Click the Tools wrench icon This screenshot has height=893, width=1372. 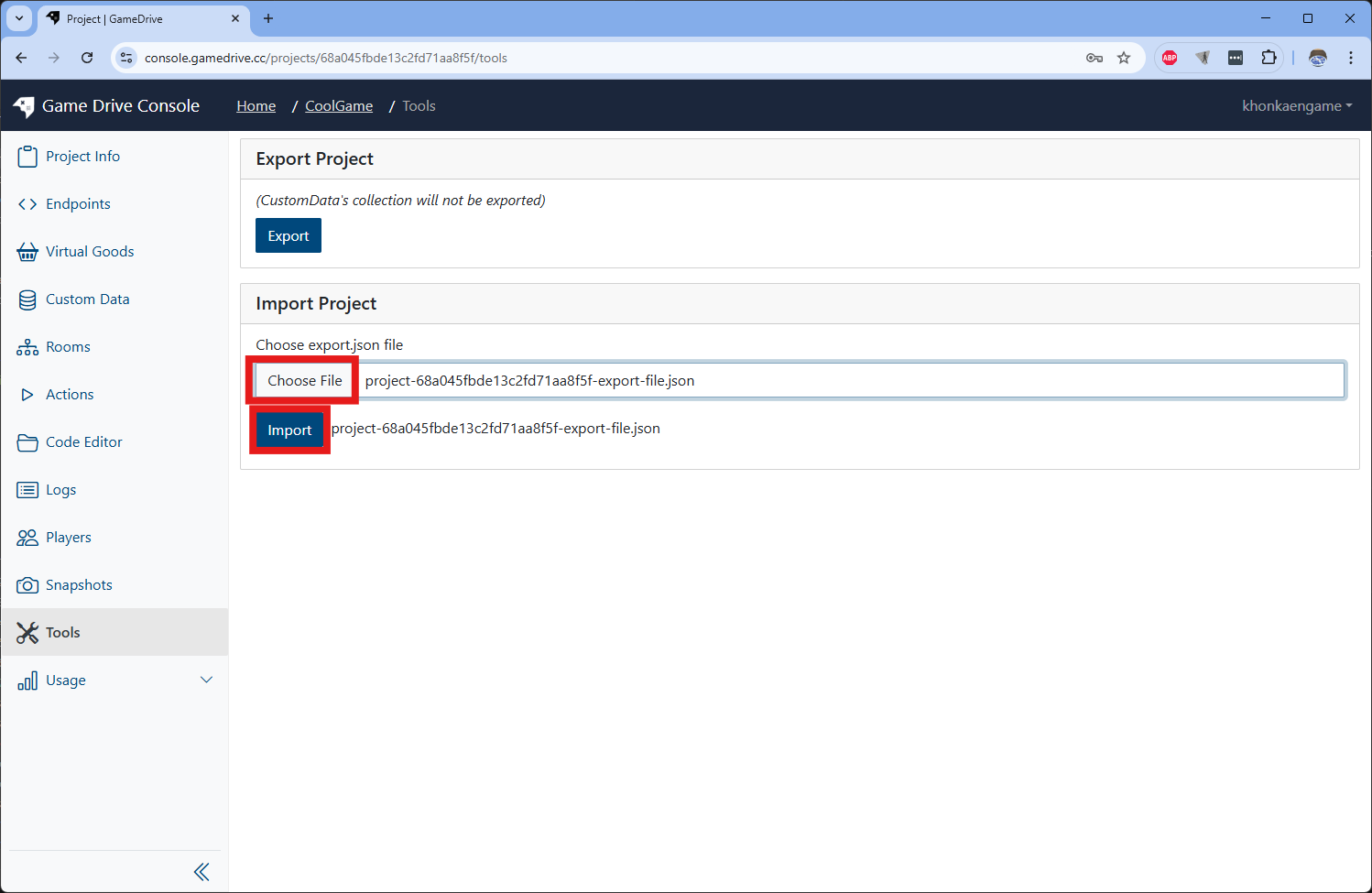pos(27,632)
